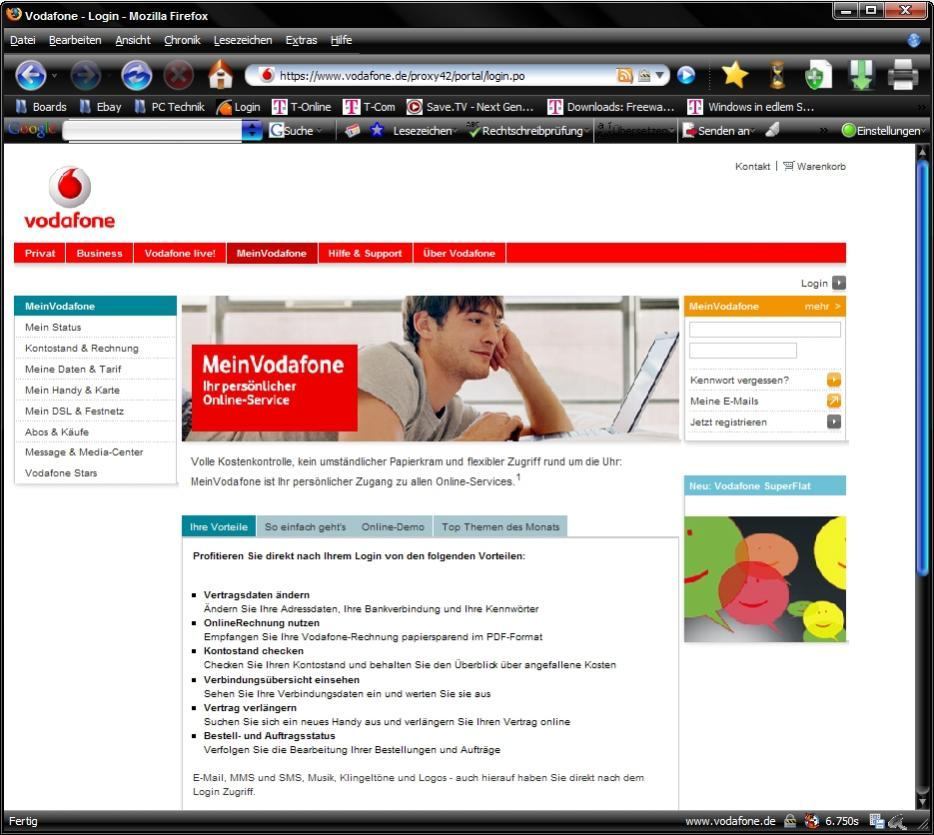Click the password field below username
Screen dimensions: 934x835
[743, 350]
